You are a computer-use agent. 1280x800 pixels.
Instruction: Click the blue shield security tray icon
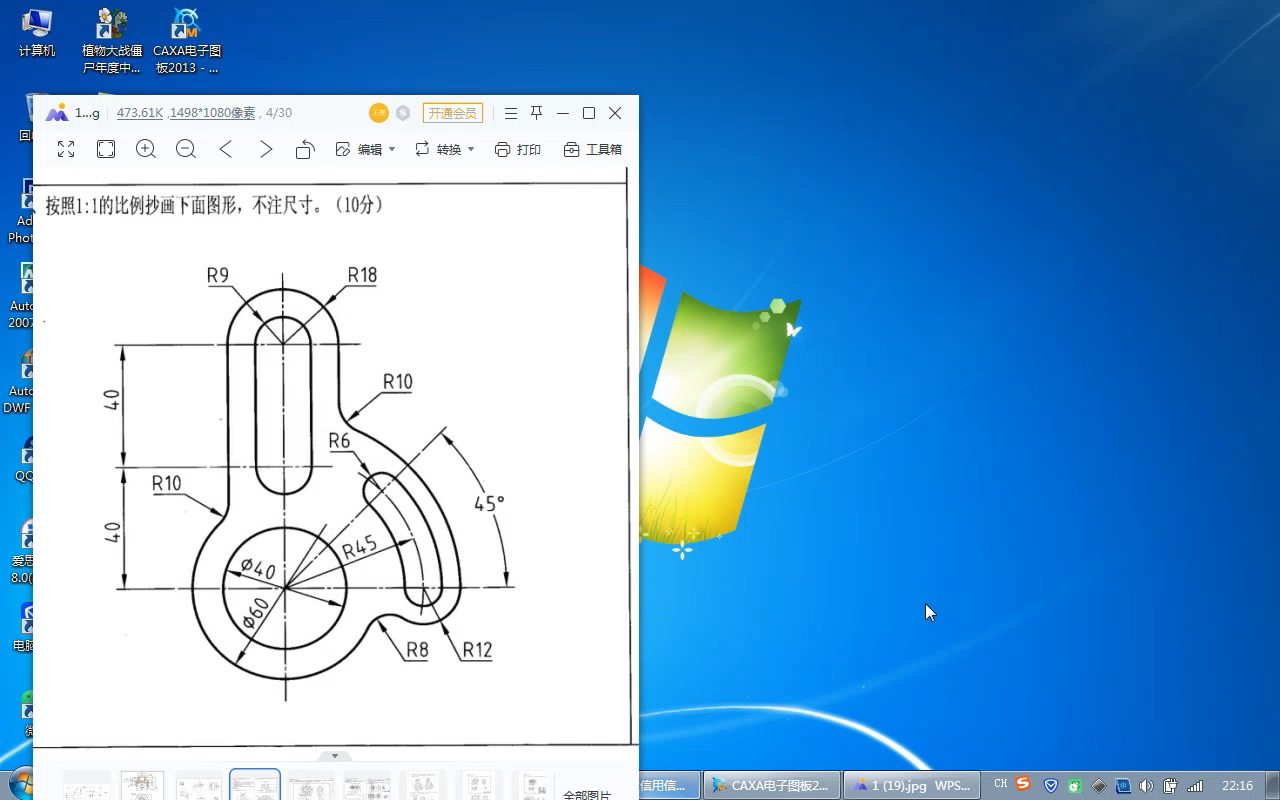[1051, 786]
